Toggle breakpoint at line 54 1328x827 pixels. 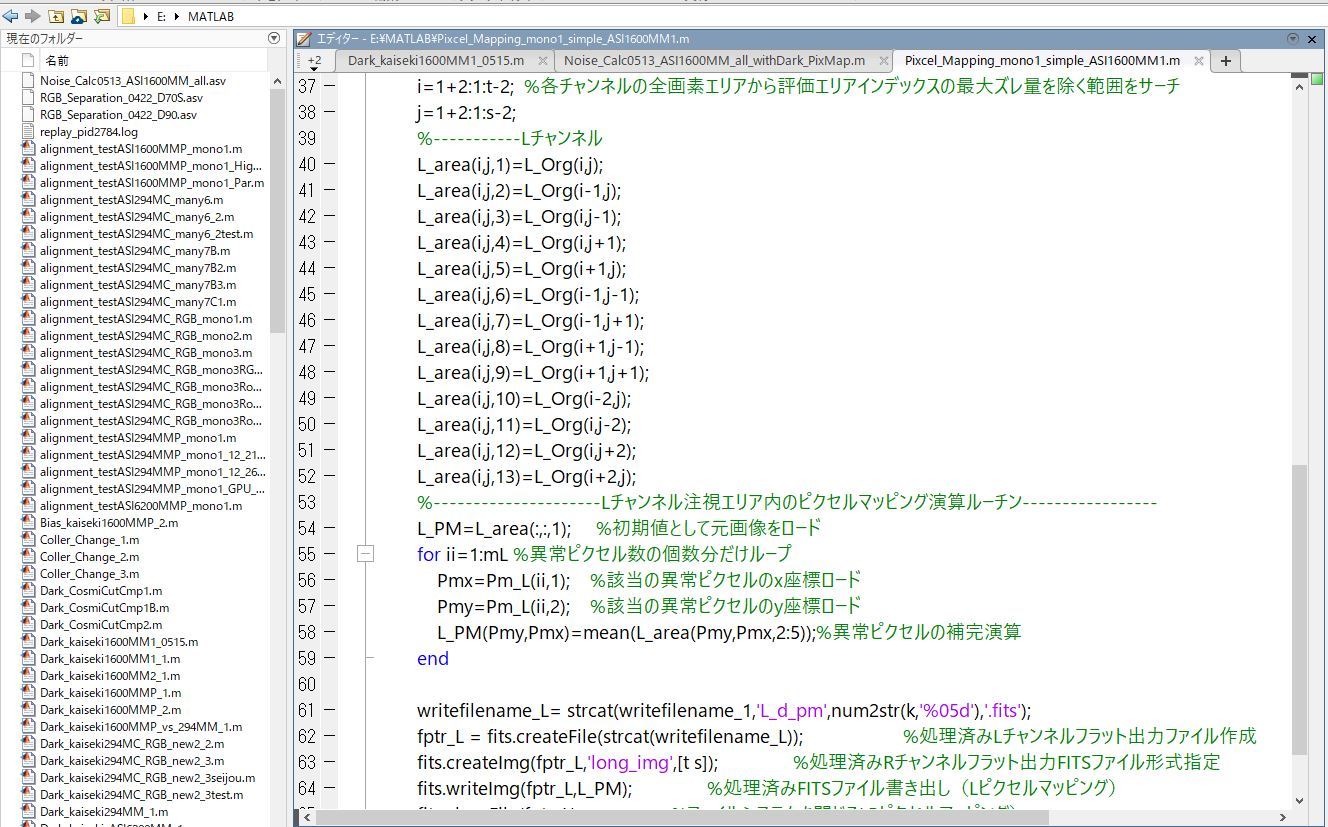coord(330,529)
